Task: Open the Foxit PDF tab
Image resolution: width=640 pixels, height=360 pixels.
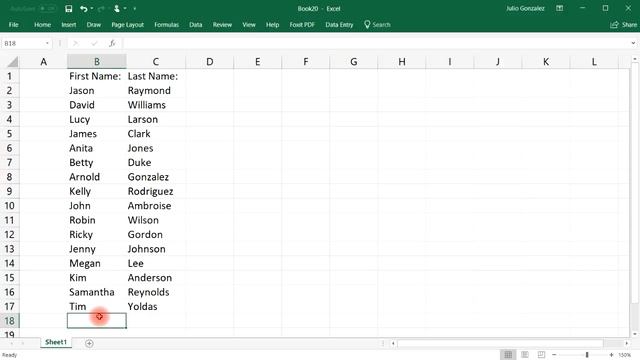Action: 302,25
